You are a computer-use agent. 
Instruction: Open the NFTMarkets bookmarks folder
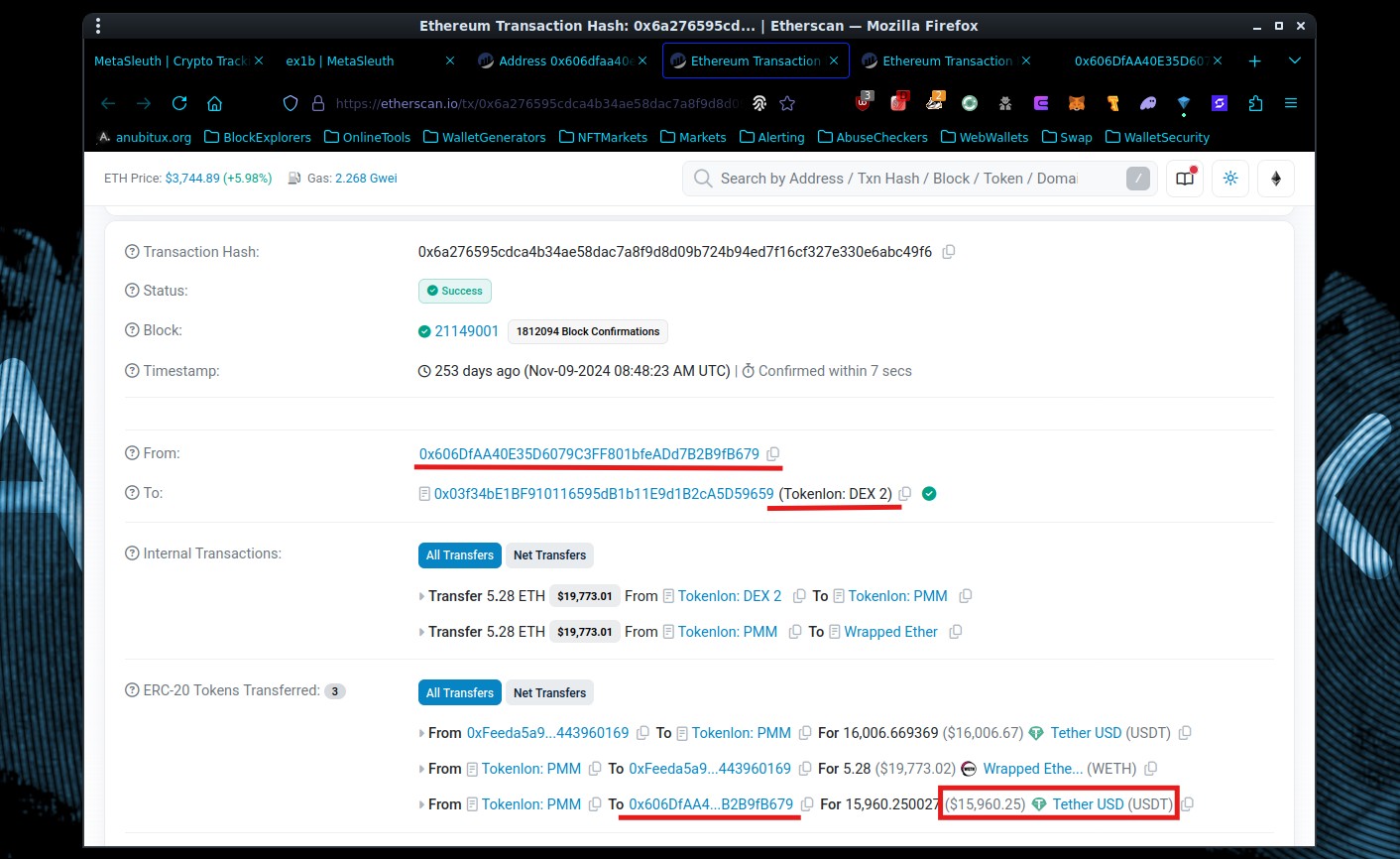(x=603, y=137)
